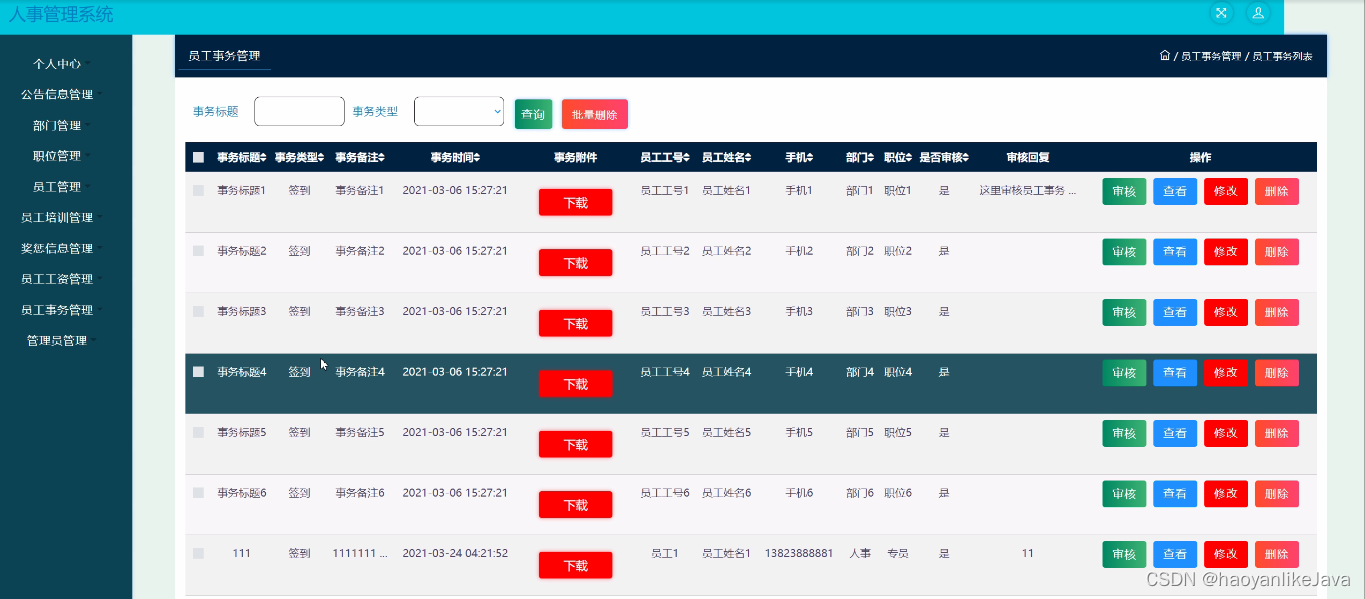Open 员工事务管理 sidebar menu
The height and width of the screenshot is (599, 1365).
(62, 310)
